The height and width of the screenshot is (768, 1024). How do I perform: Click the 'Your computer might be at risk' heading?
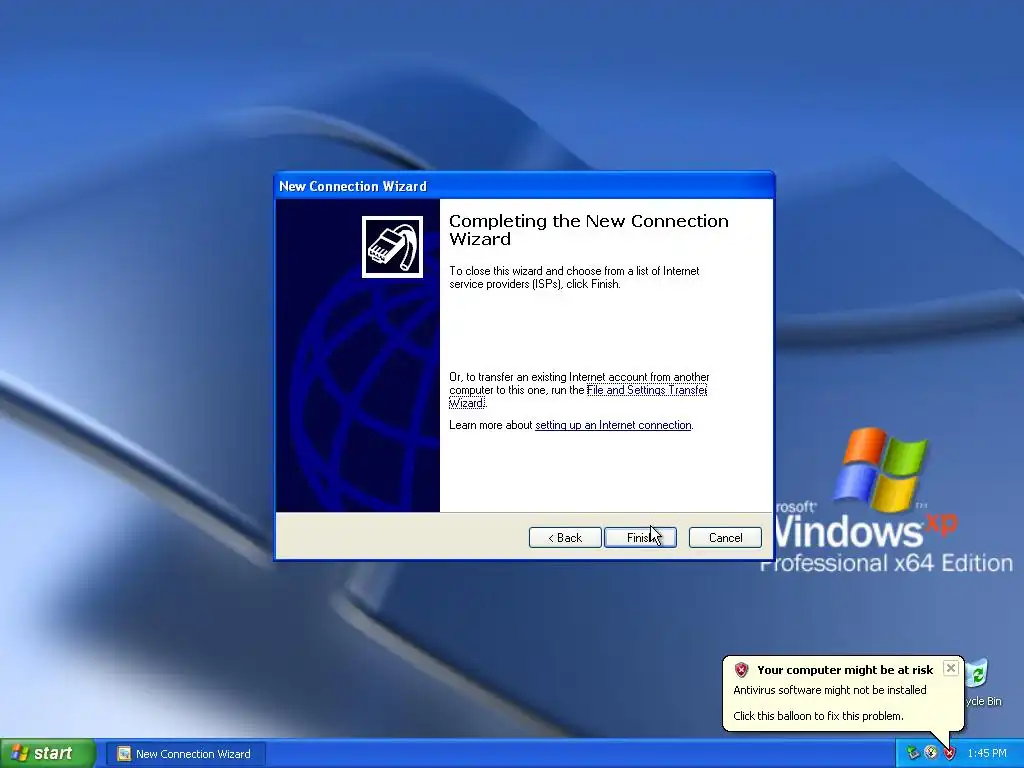(x=845, y=669)
